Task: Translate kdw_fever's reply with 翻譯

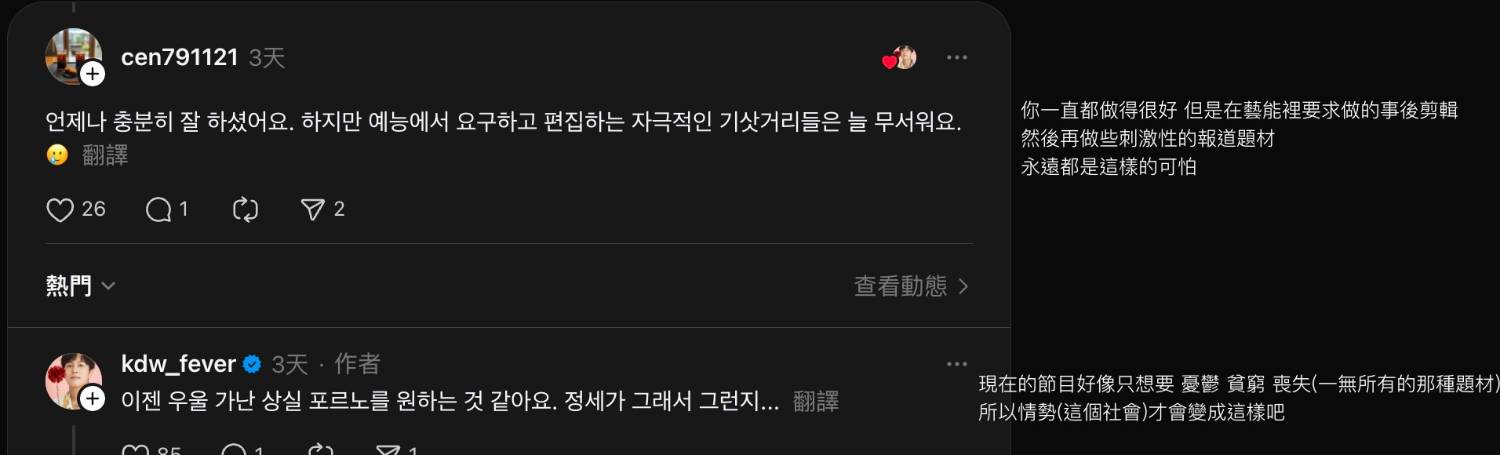Action: click(x=815, y=402)
